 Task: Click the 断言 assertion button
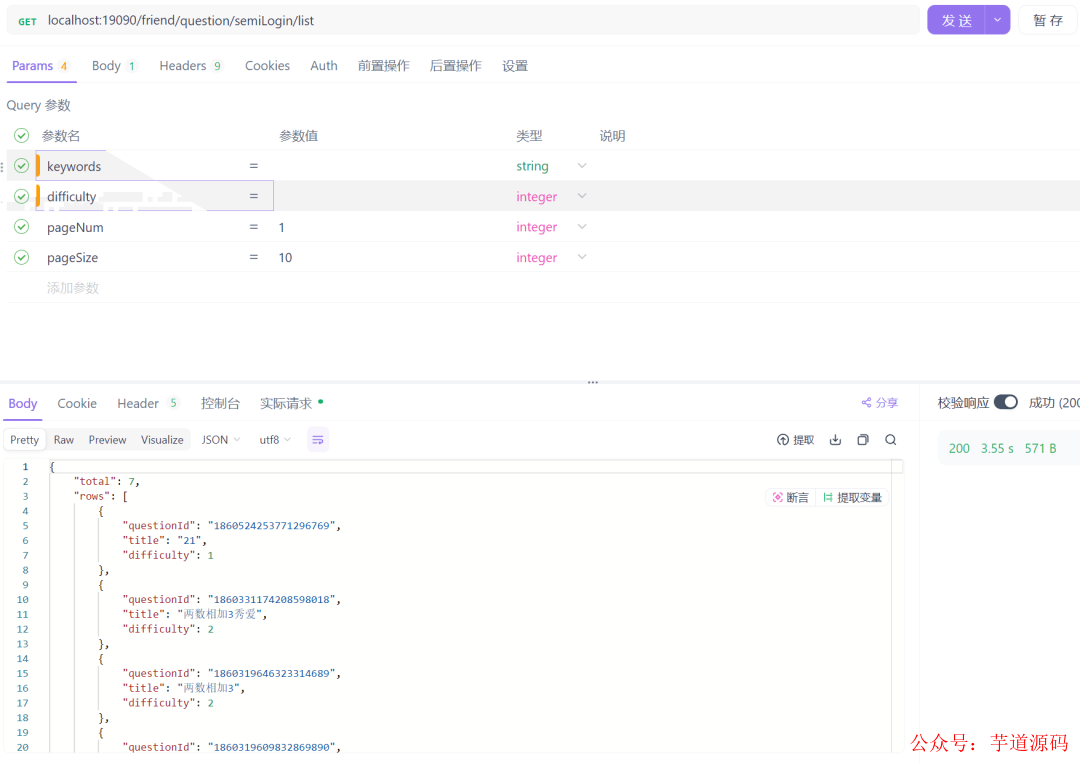click(x=791, y=497)
